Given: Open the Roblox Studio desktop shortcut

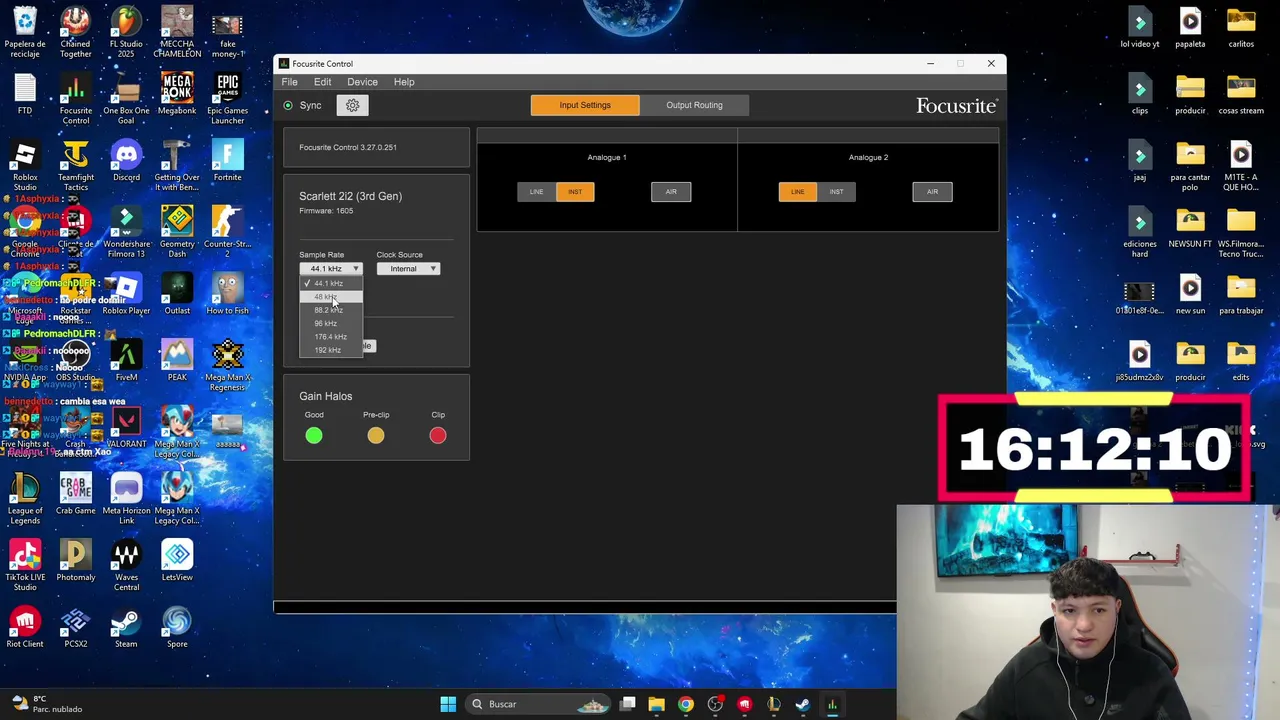Looking at the screenshot, I should click(25, 166).
